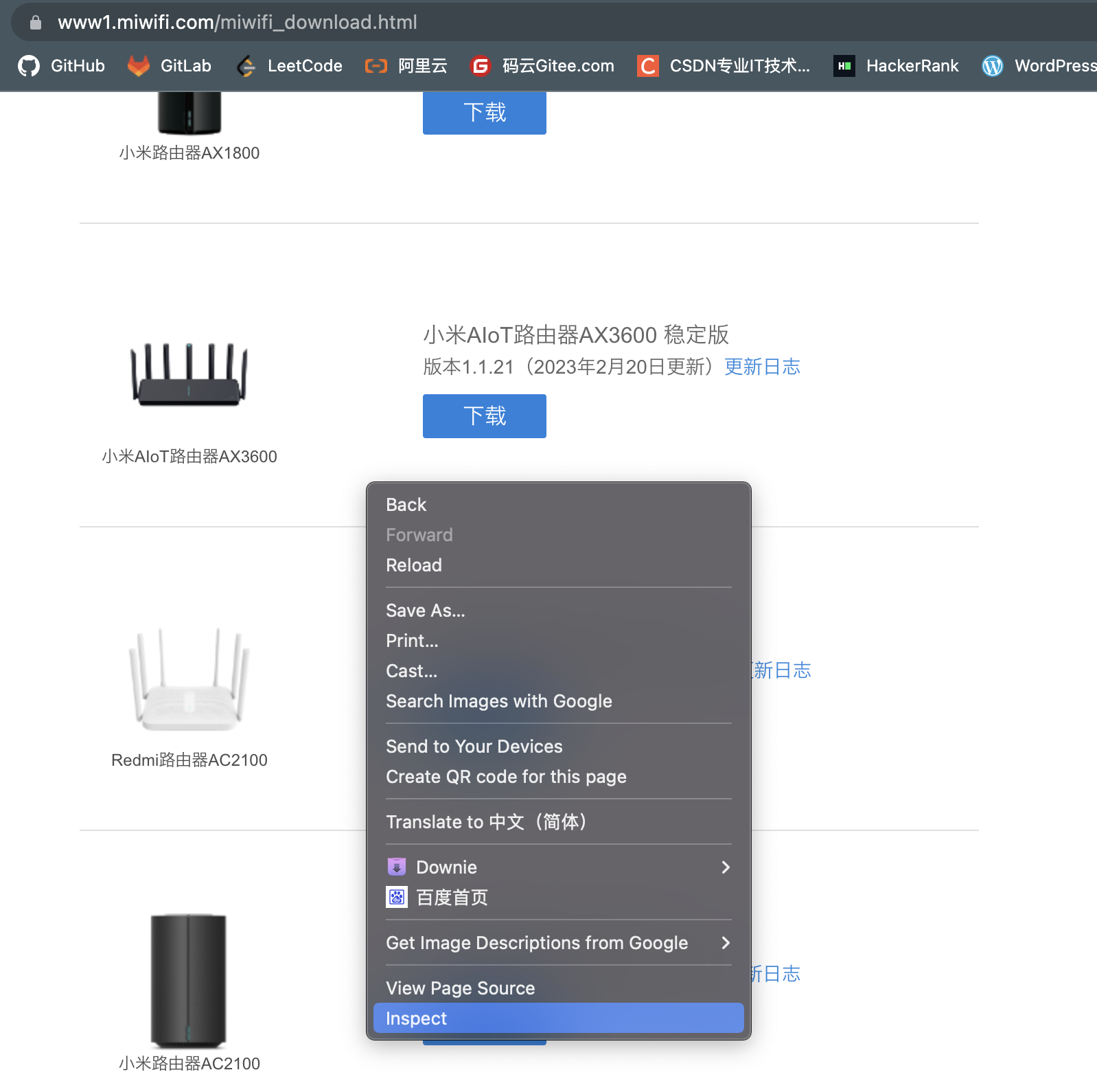Choose Back in the context menu

[559, 505]
